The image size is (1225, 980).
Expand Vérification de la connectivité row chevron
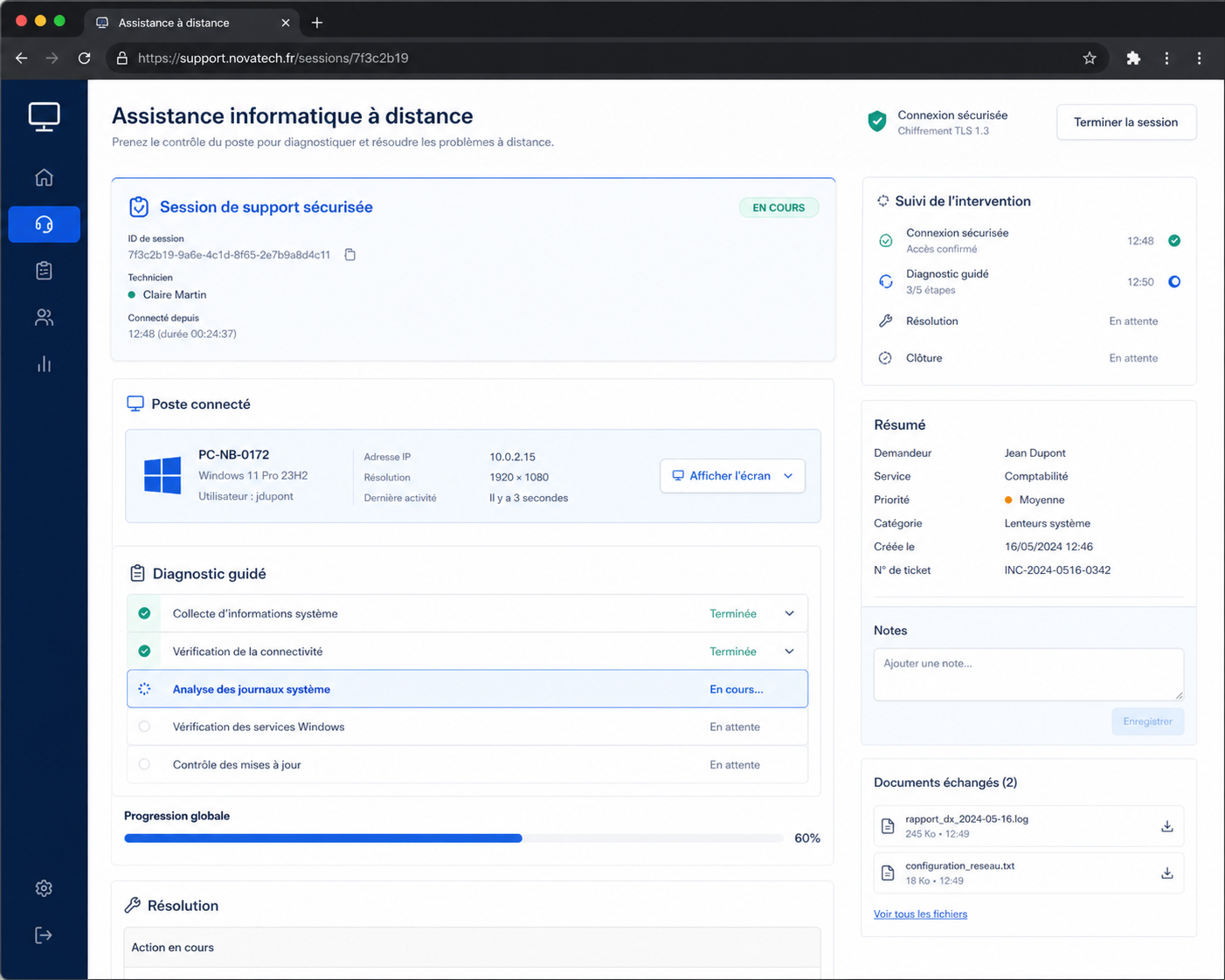coord(789,652)
